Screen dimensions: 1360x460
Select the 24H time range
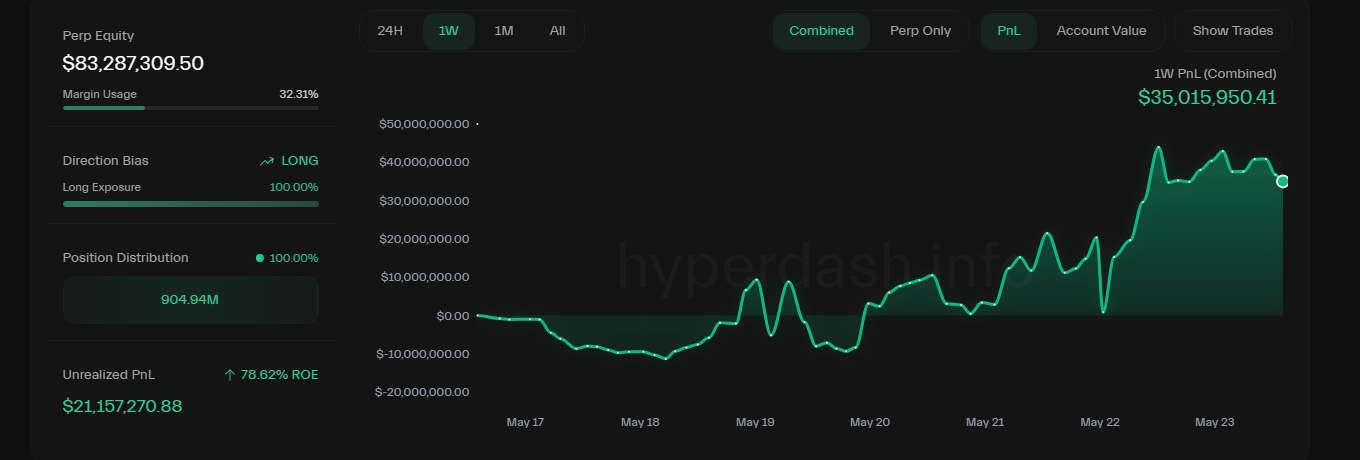[x=390, y=31]
